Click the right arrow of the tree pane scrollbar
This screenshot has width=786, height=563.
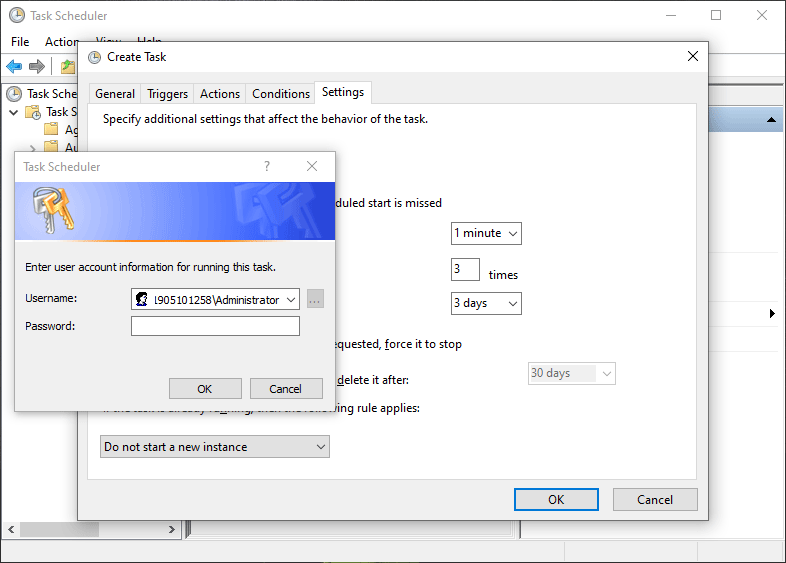pos(172,529)
